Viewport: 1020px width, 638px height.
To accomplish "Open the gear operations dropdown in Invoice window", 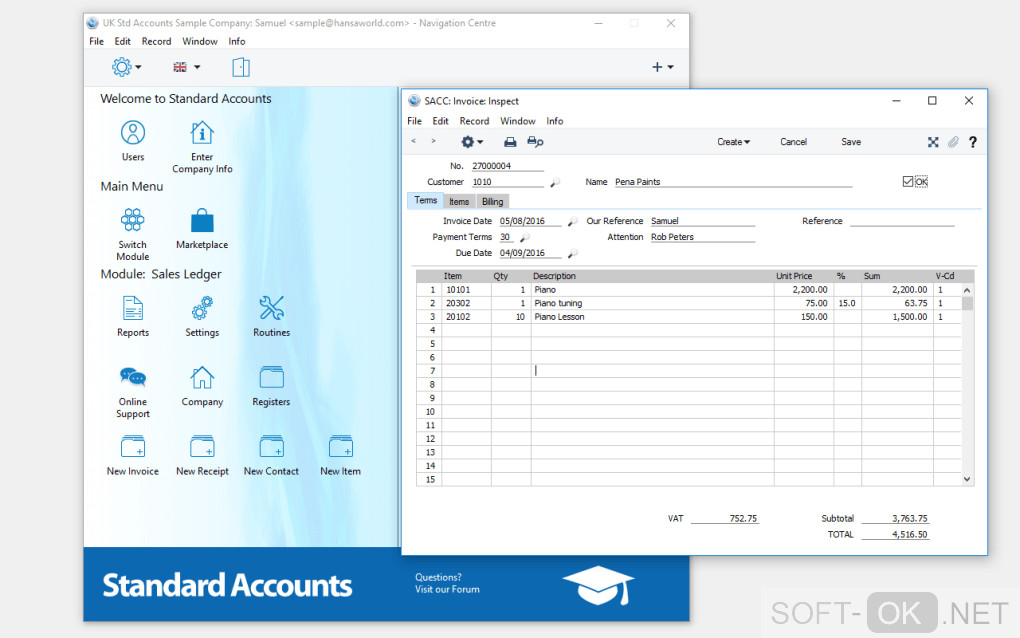I will (x=472, y=142).
